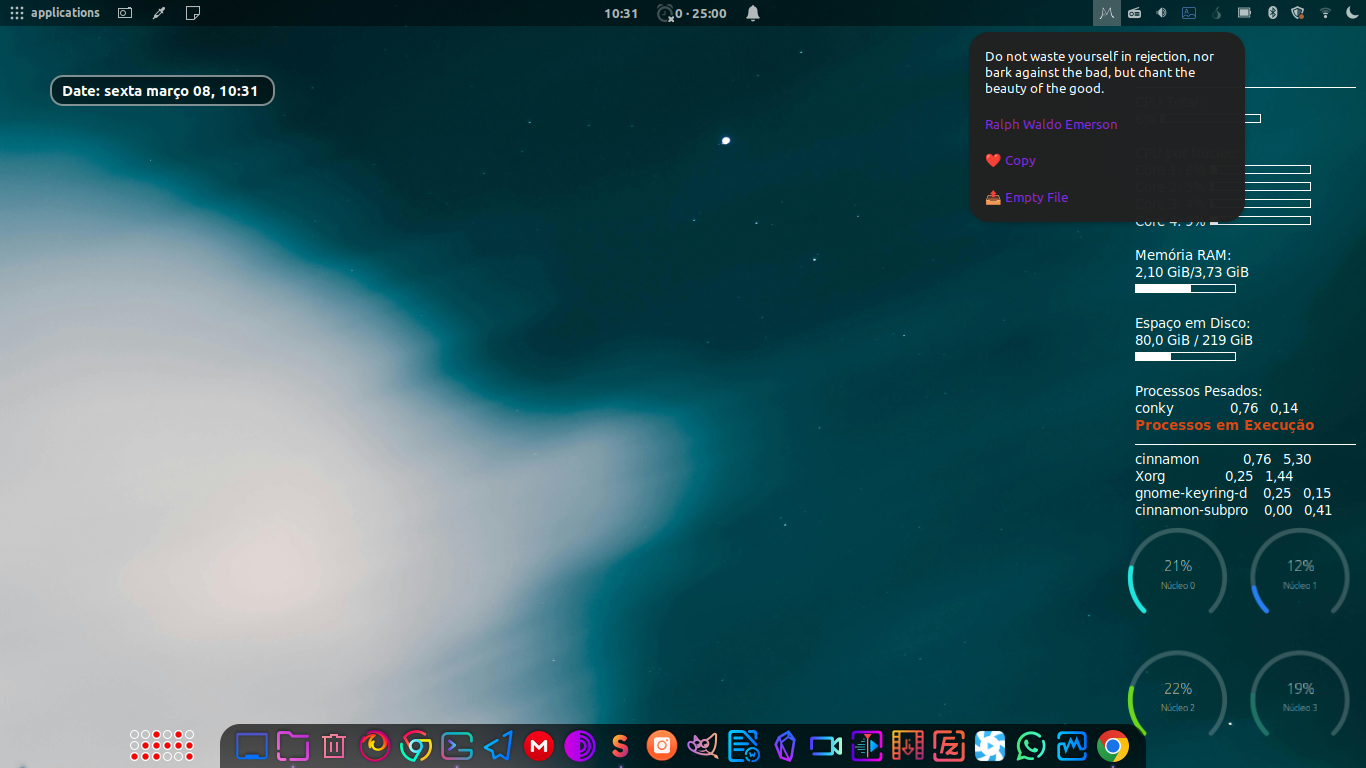Open the red M (MEGA) dock icon
Screen dimensions: 1366x768
pyautogui.click(x=539, y=746)
